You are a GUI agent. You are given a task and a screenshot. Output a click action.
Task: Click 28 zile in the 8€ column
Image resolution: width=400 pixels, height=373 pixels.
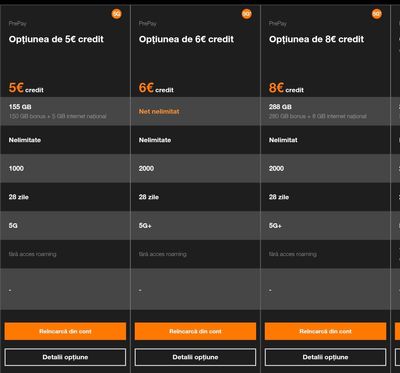[279, 197]
